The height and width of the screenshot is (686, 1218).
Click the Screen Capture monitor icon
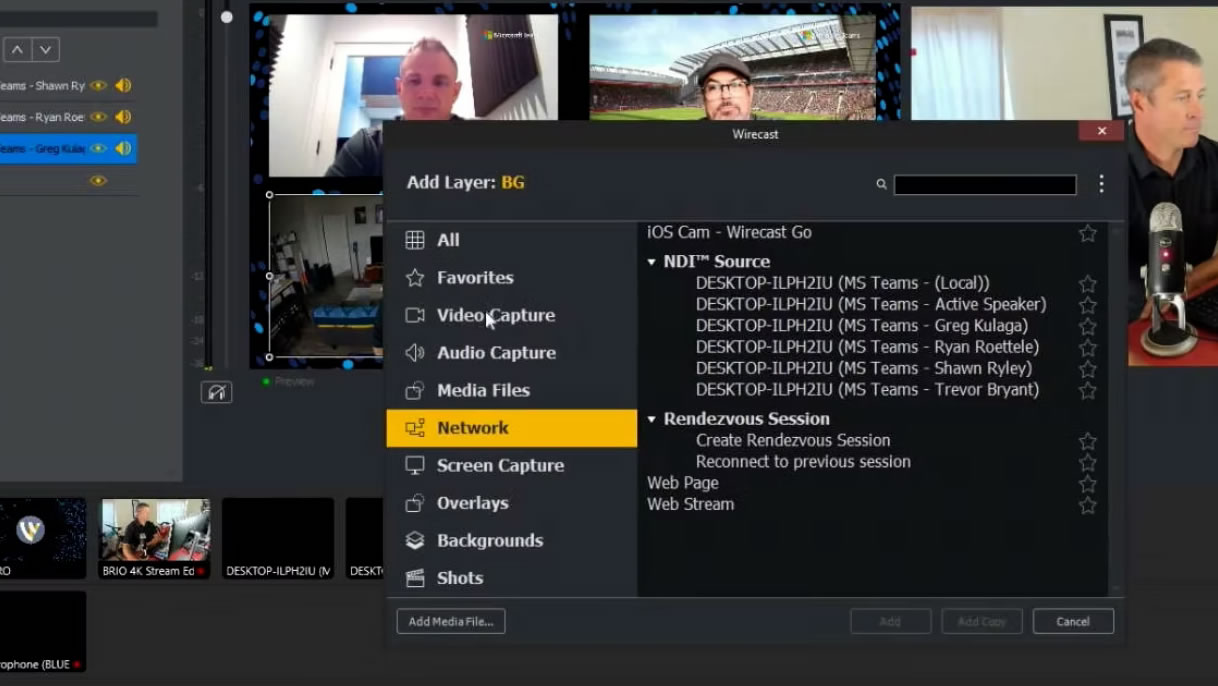pyautogui.click(x=415, y=465)
